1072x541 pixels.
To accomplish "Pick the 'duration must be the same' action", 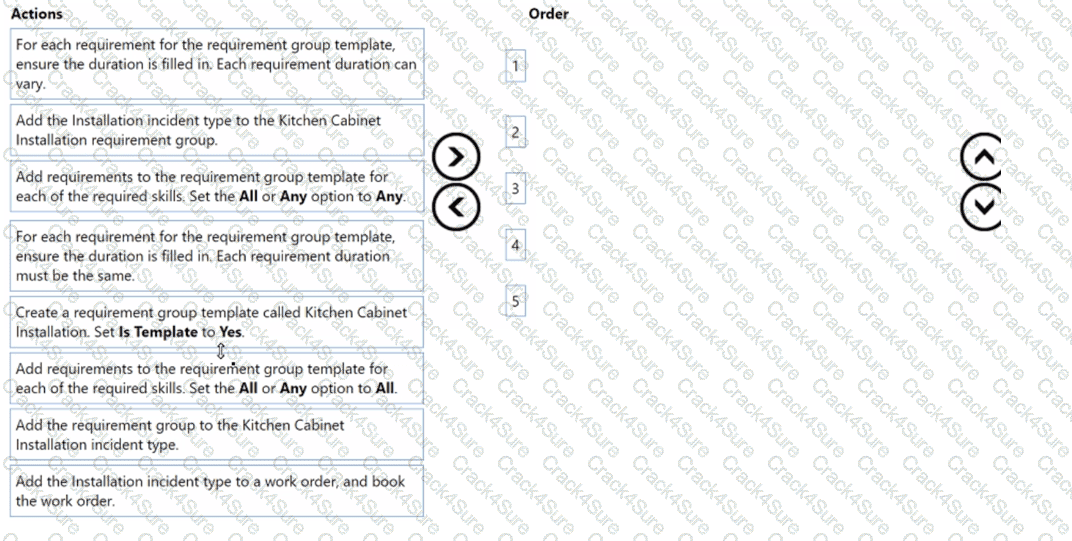I will (x=217, y=255).
